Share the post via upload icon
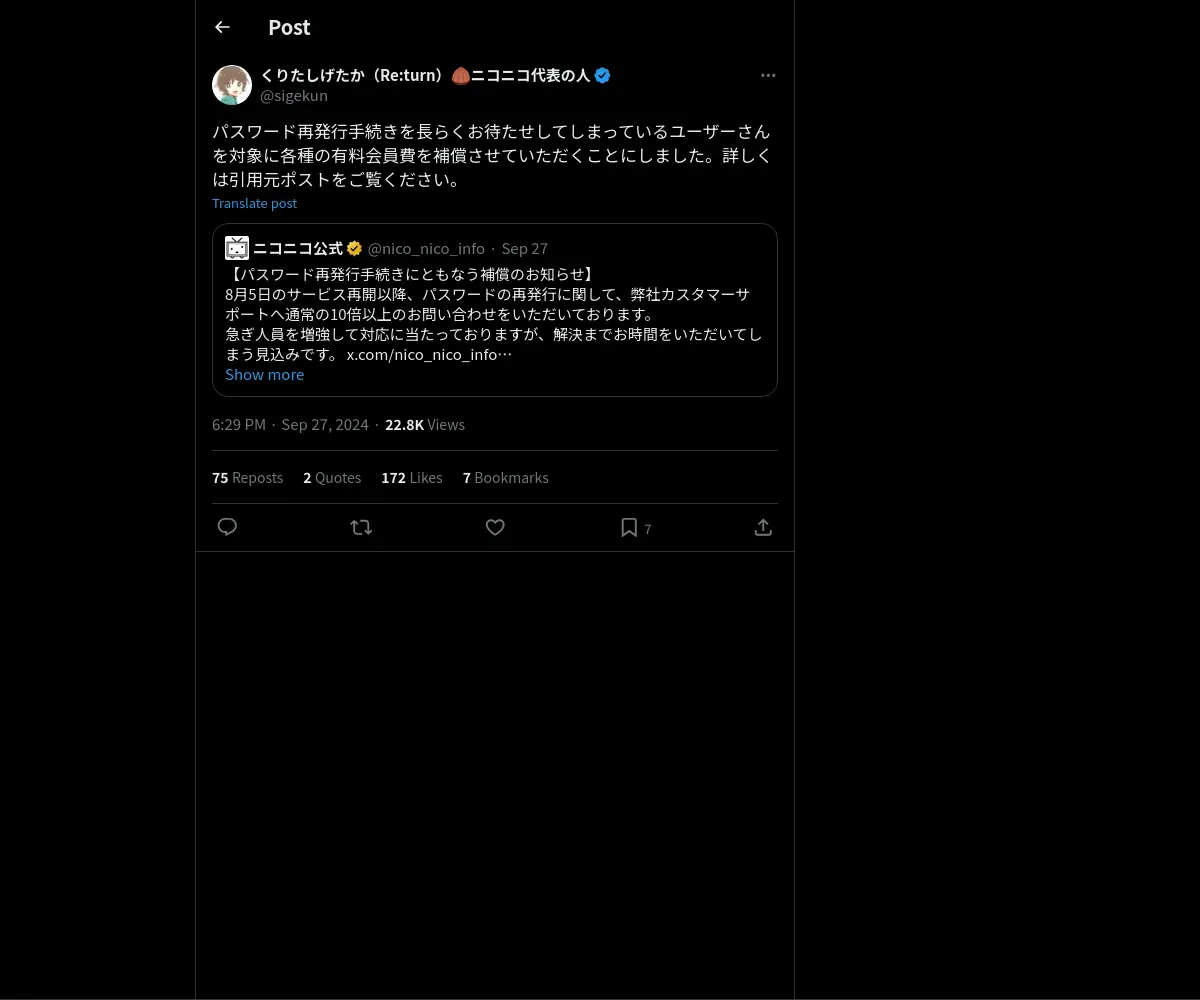This screenshot has height=1000, width=1200. click(763, 527)
